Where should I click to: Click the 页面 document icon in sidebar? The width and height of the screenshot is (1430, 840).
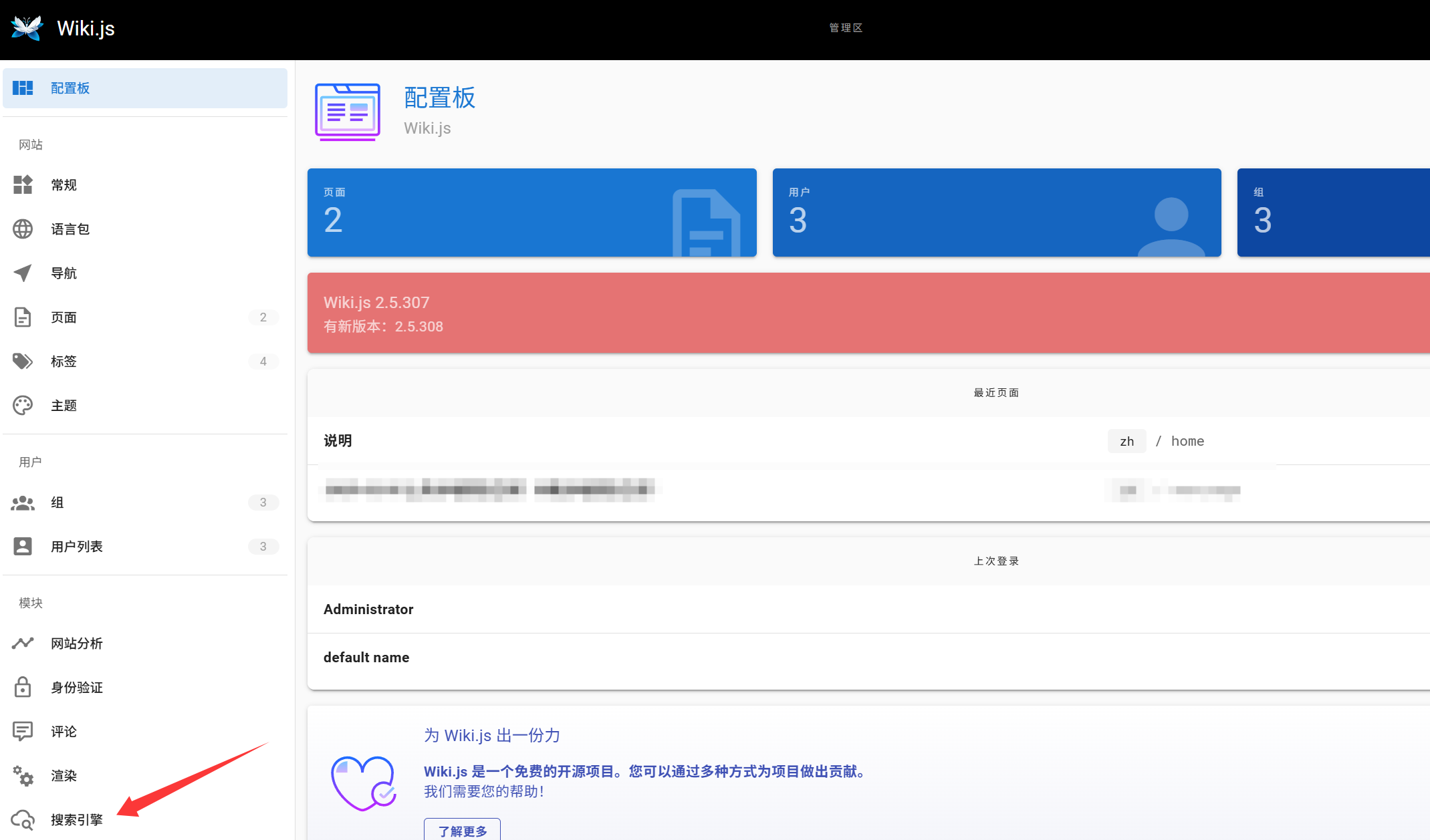point(23,317)
